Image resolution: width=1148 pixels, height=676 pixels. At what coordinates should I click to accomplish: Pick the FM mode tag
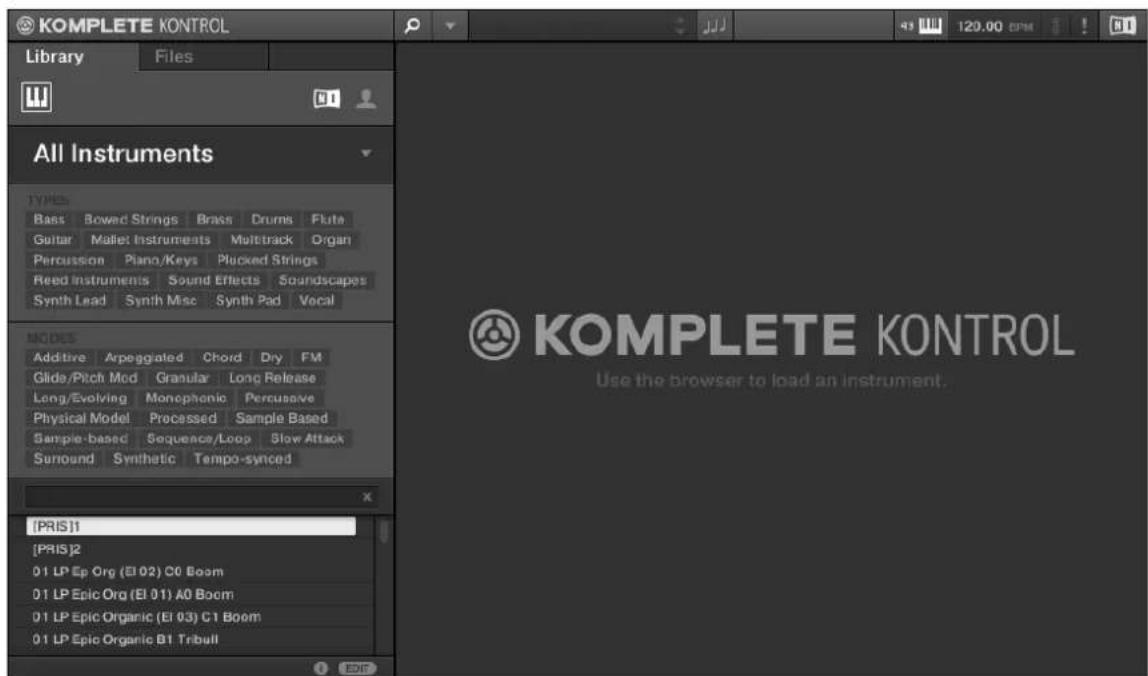click(x=311, y=357)
